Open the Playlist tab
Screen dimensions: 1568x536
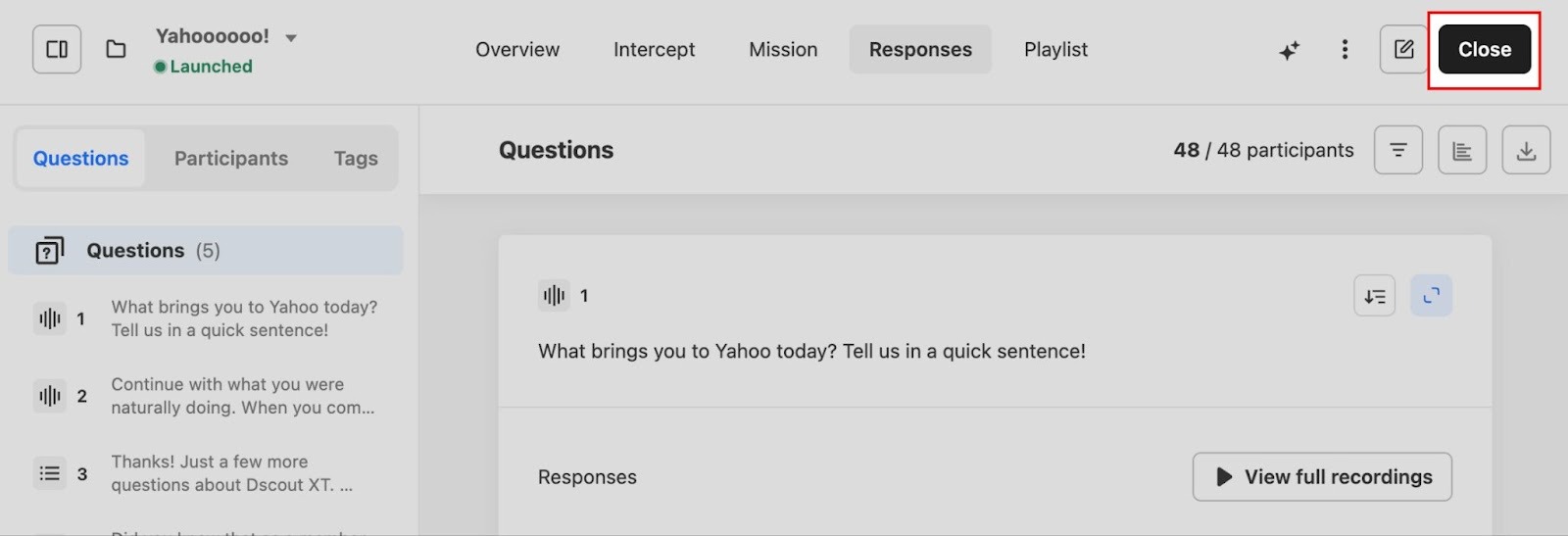1055,50
